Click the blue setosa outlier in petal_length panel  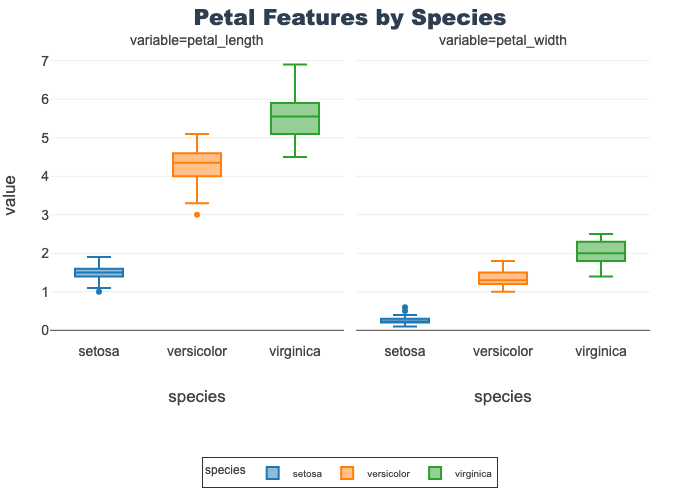(x=99, y=291)
